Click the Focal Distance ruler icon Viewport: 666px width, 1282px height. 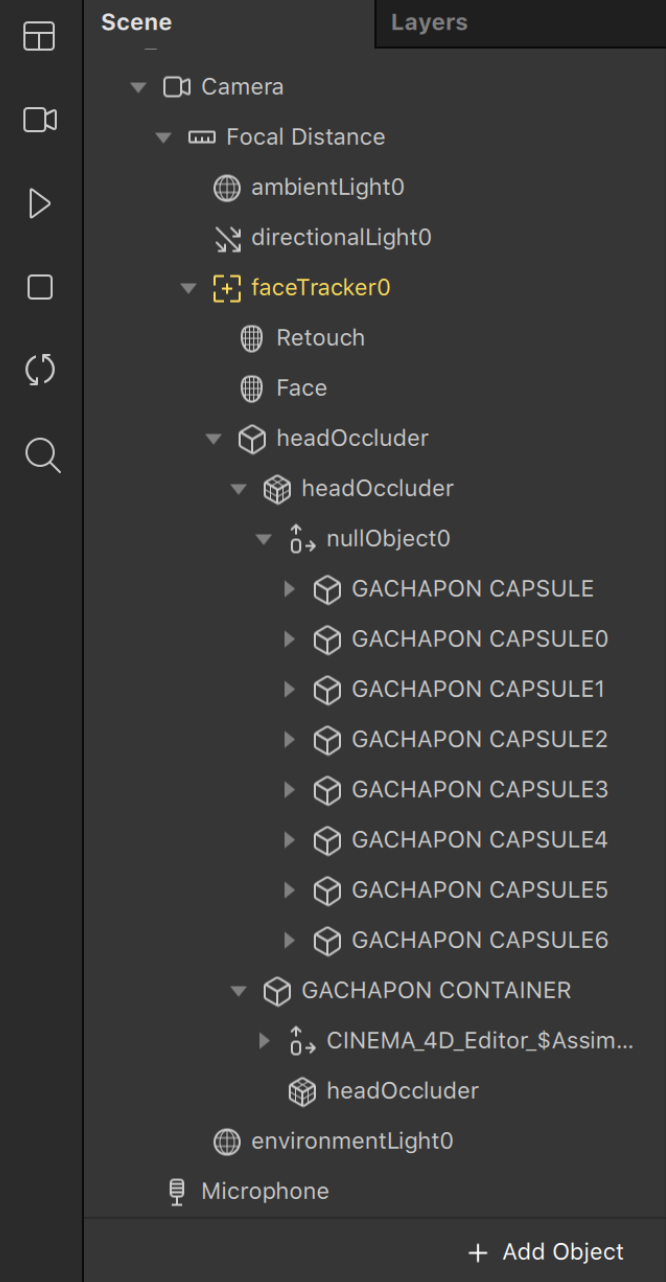[x=201, y=137]
